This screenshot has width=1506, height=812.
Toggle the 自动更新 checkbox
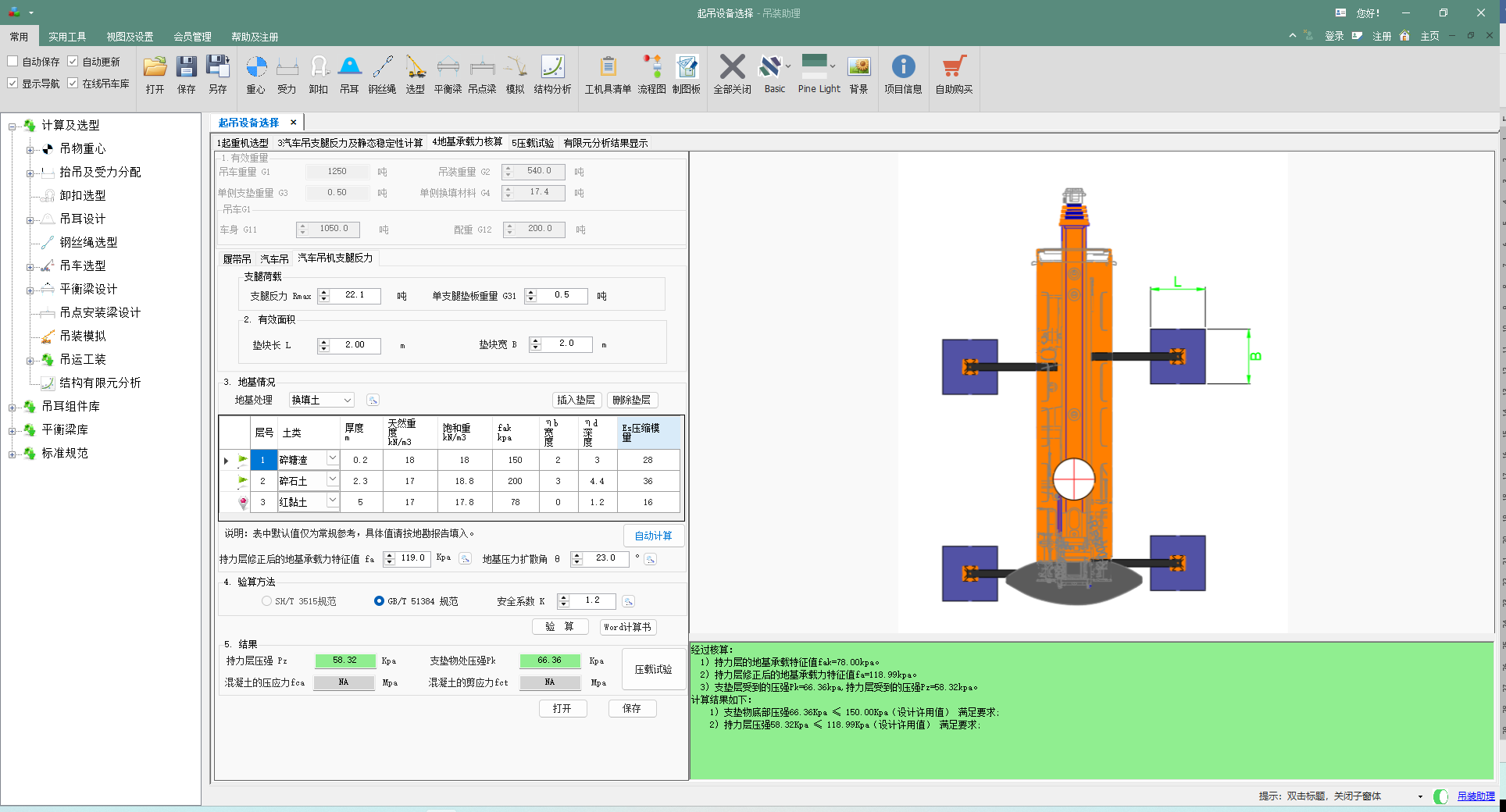coord(73,61)
